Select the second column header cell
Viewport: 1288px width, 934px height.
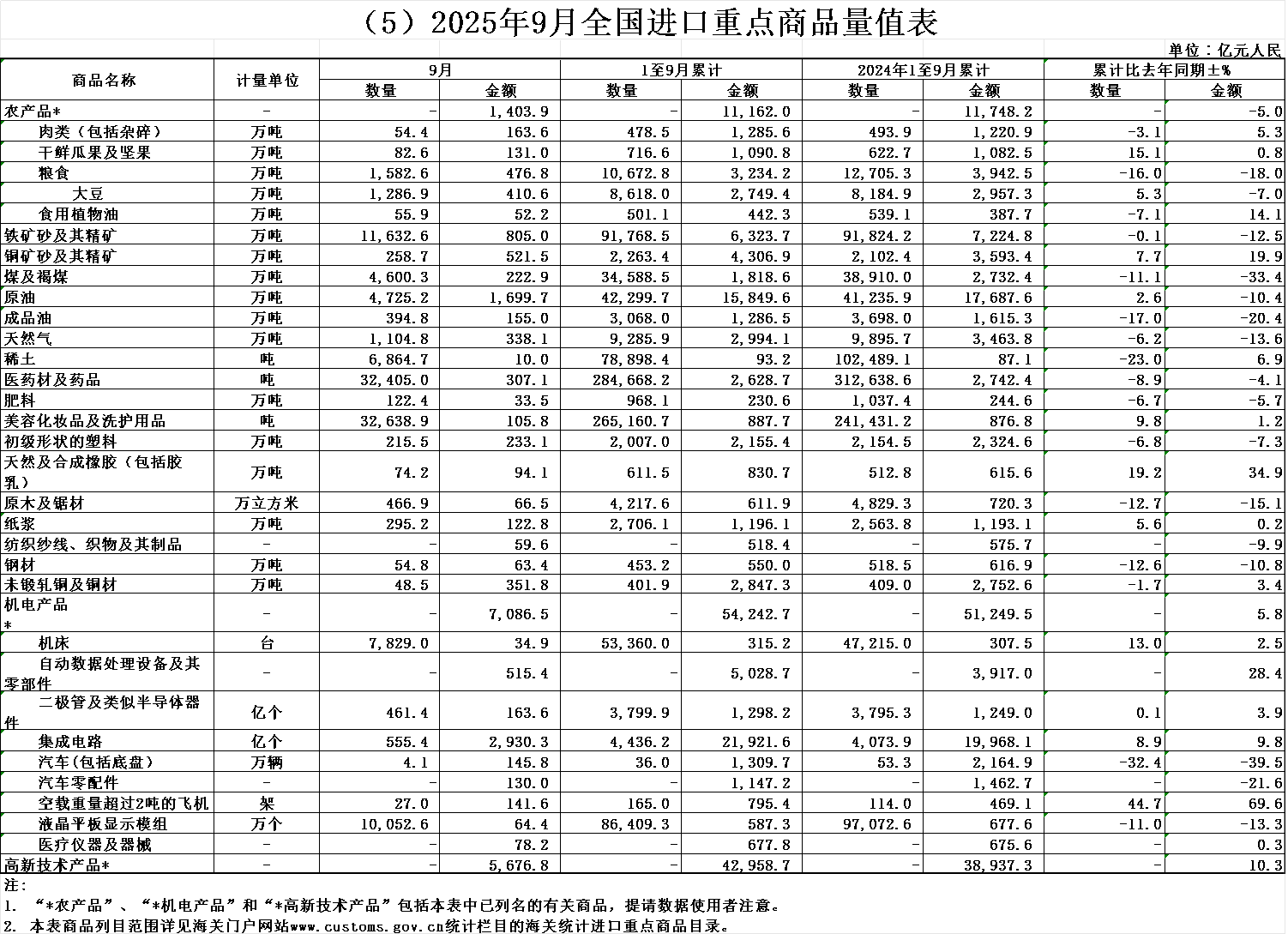coord(267,49)
